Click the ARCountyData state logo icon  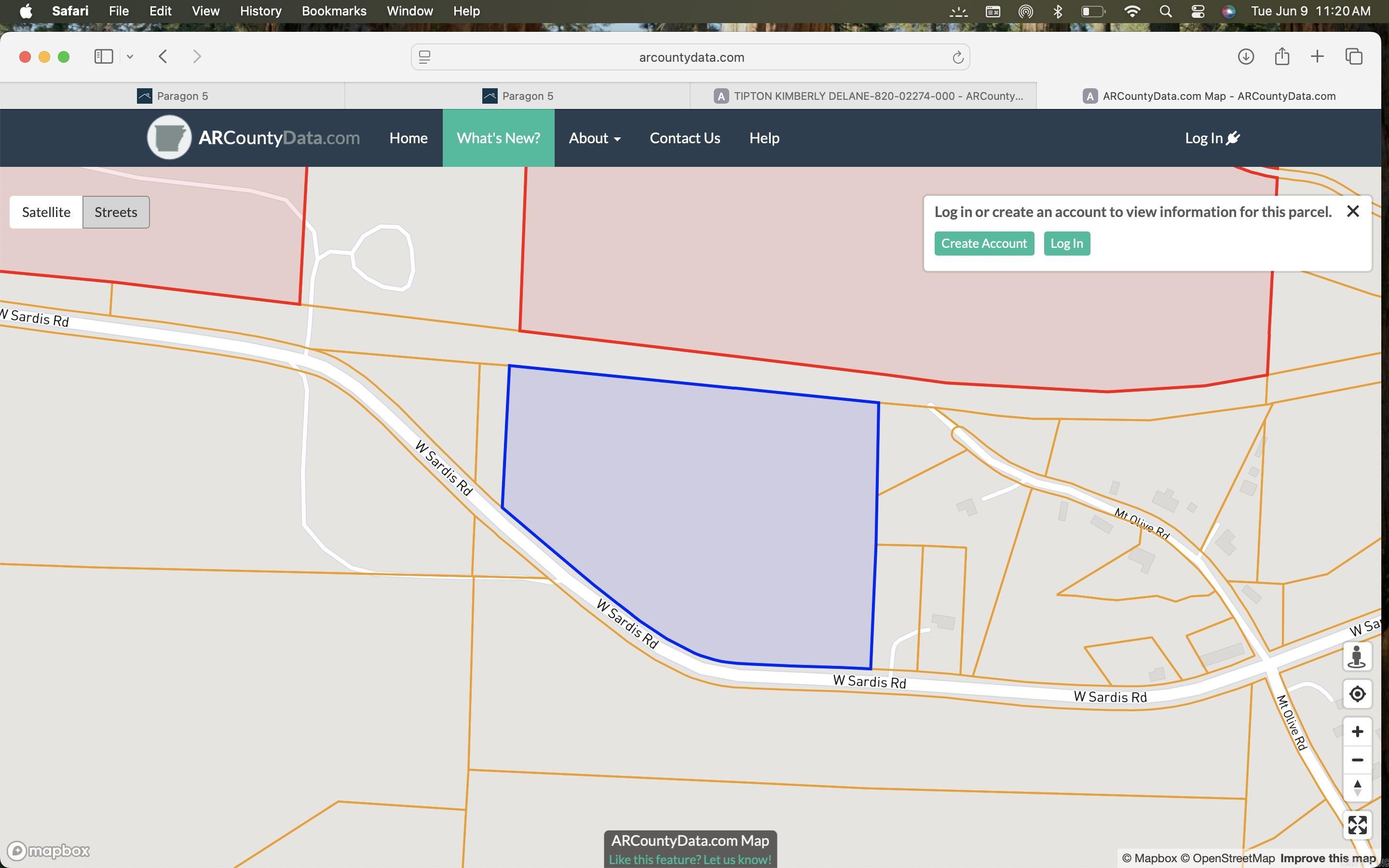click(x=169, y=138)
